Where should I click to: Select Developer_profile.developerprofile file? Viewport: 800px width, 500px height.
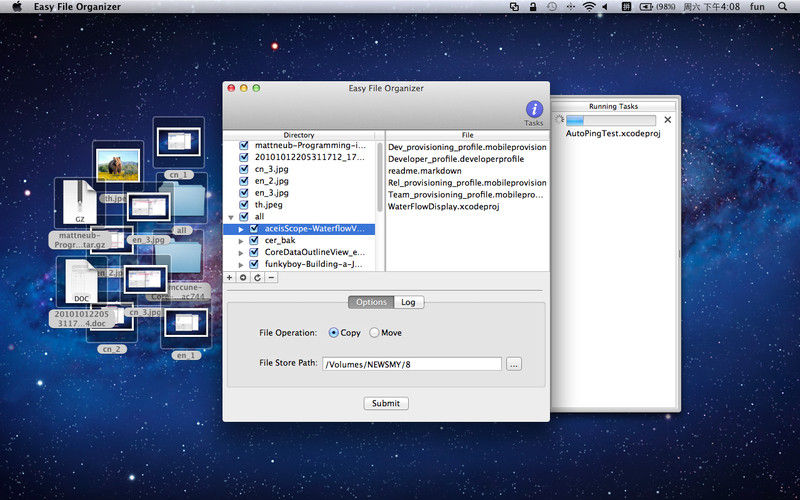(456, 159)
